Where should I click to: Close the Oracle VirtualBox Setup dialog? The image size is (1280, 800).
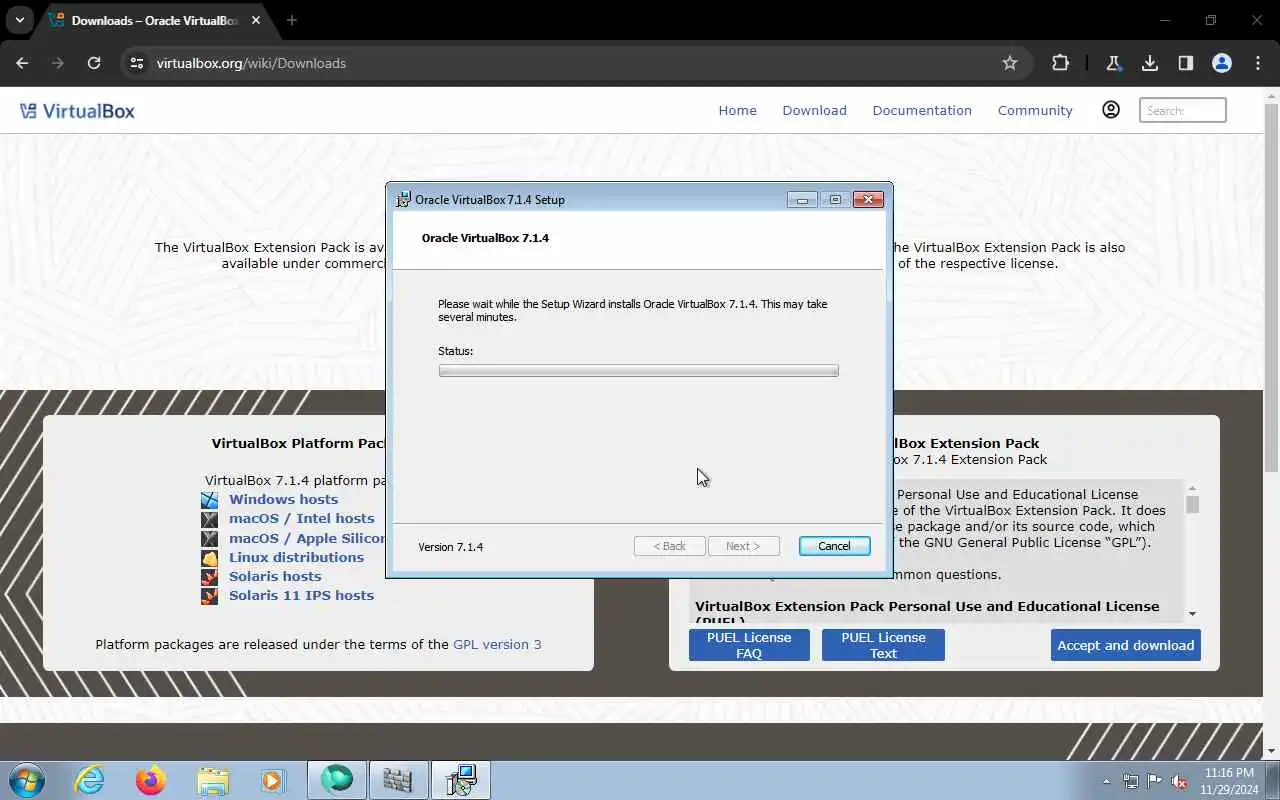(x=868, y=200)
